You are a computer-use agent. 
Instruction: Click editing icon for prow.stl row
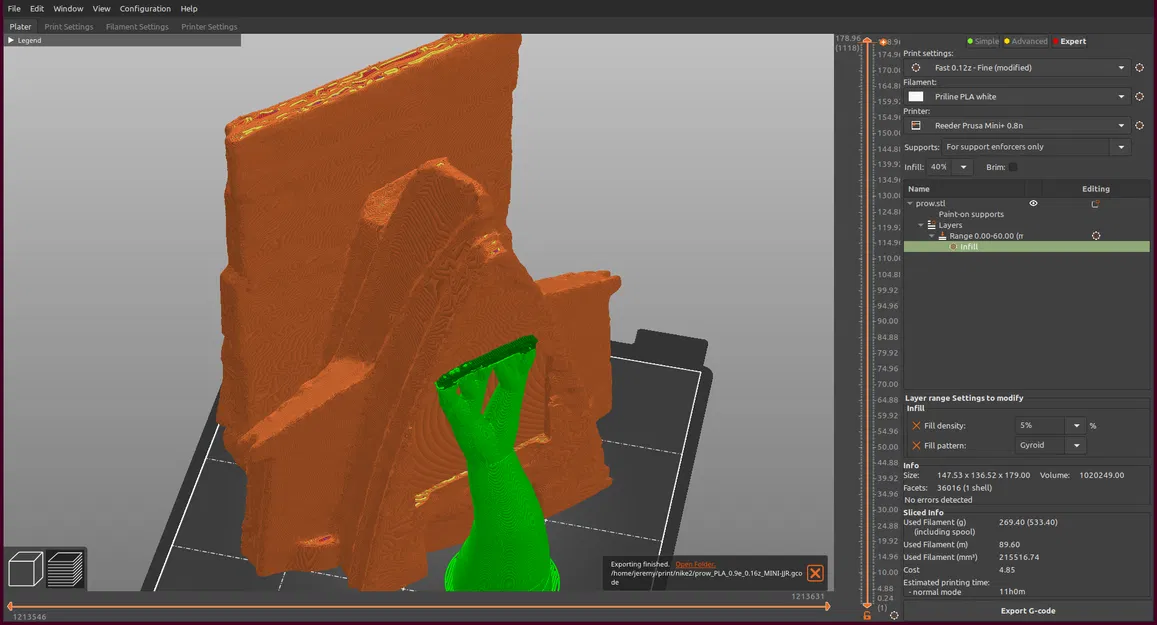tap(1095, 204)
